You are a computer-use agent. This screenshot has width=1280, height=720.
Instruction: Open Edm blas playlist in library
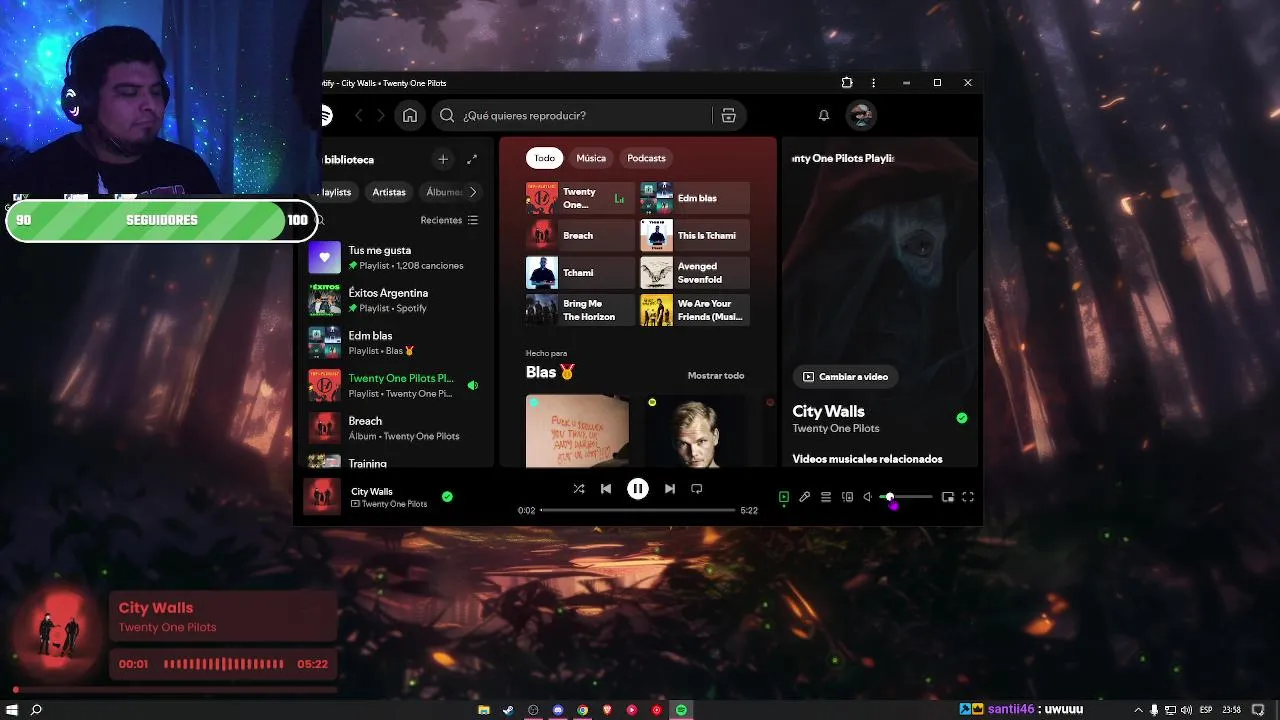(396, 343)
